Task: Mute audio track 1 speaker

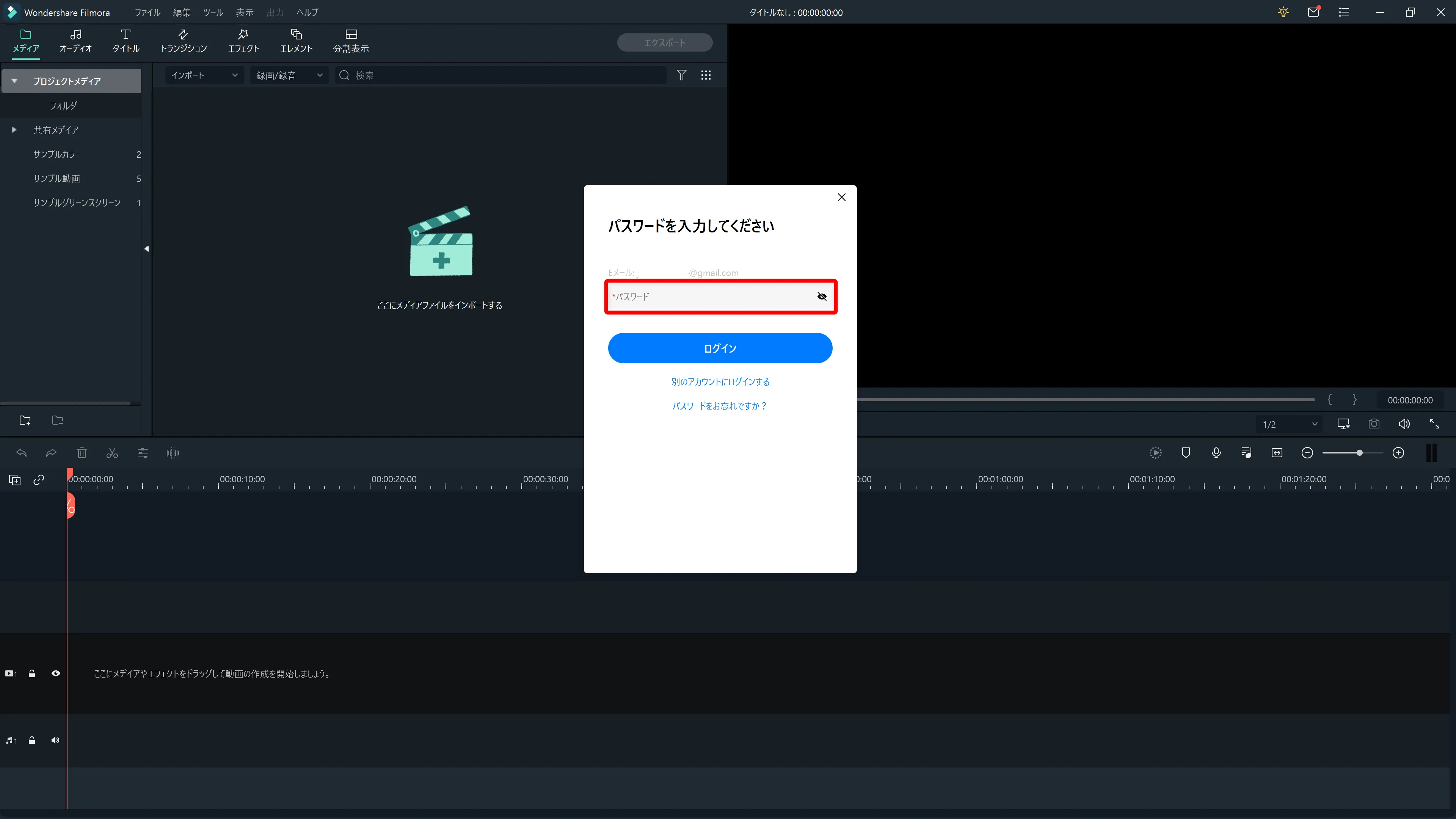Action: [55, 741]
